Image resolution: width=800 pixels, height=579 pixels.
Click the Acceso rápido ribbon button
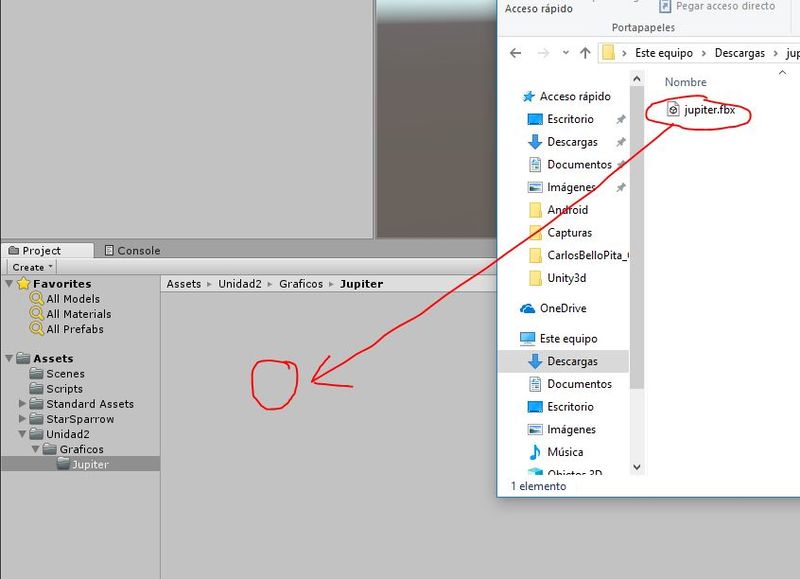539,9
